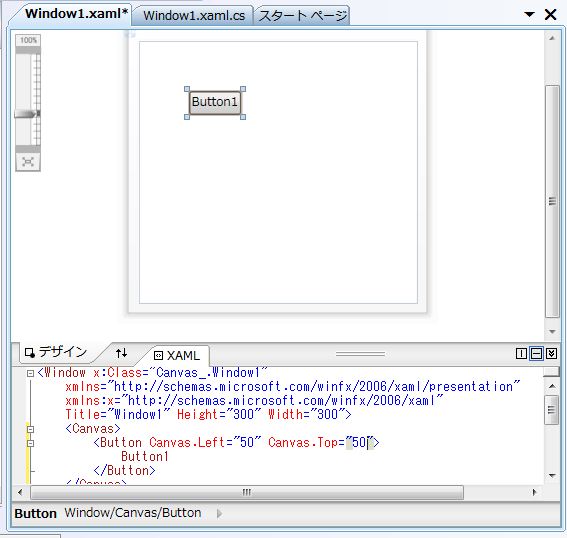
Task: Click the Canvas.Left="50" attribute
Action: pos(205,443)
